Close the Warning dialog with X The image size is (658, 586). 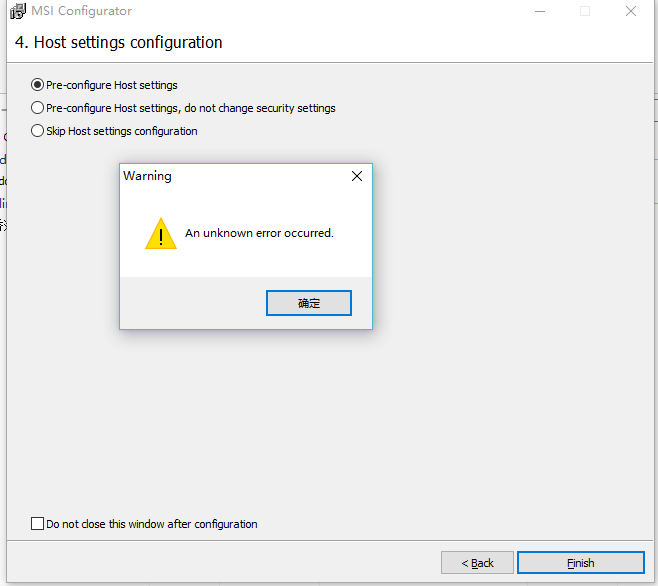pyautogui.click(x=357, y=176)
